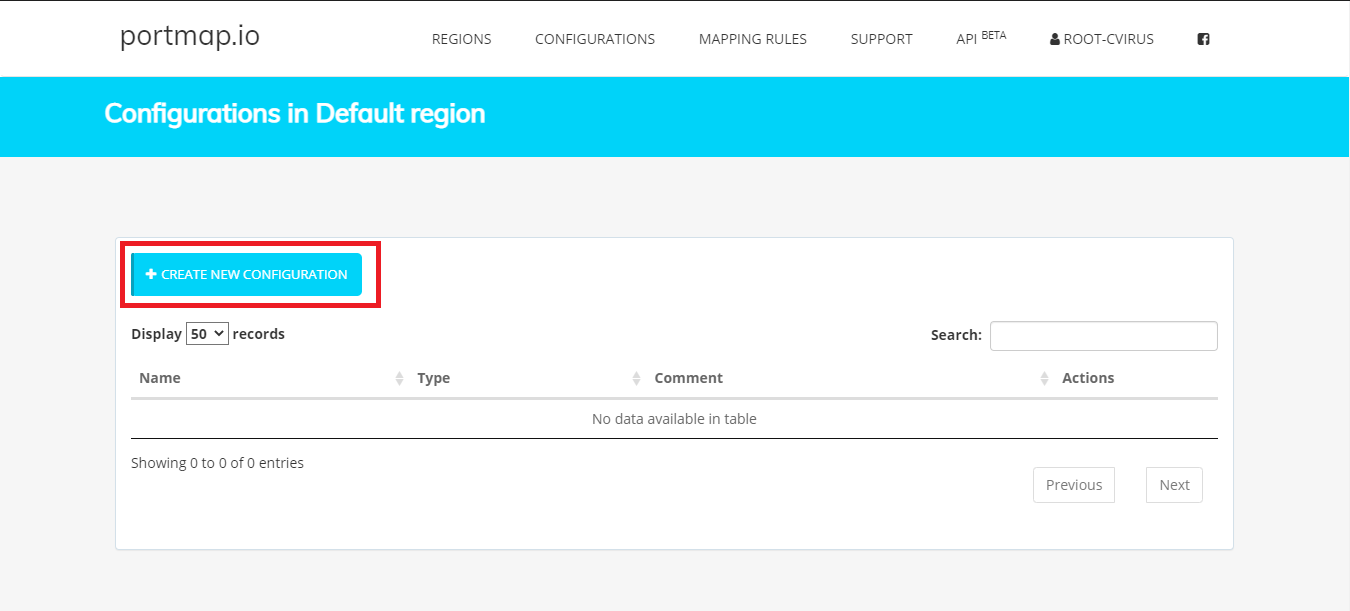Focus the Search input field
Image resolution: width=1350 pixels, height=611 pixels.
1104,336
